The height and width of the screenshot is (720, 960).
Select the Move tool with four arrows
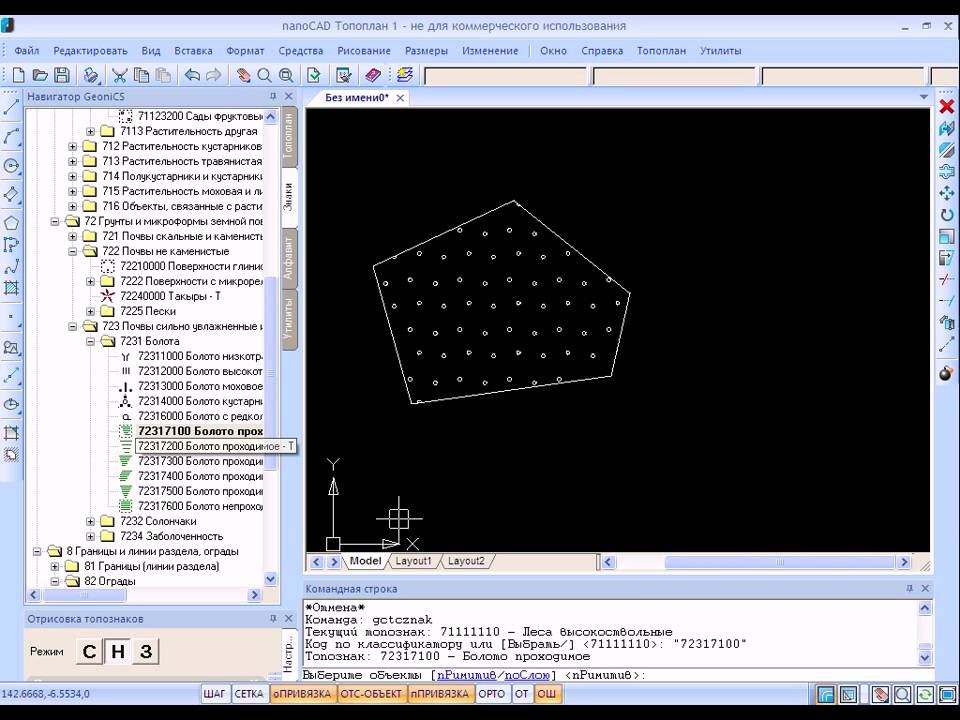(946, 193)
